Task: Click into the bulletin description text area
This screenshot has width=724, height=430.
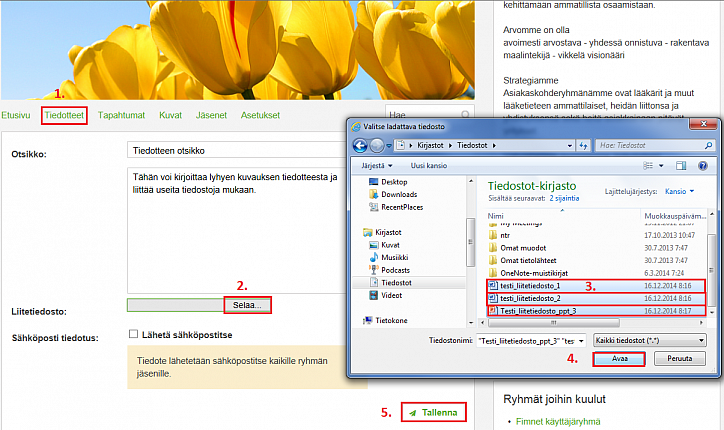Action: (238, 230)
